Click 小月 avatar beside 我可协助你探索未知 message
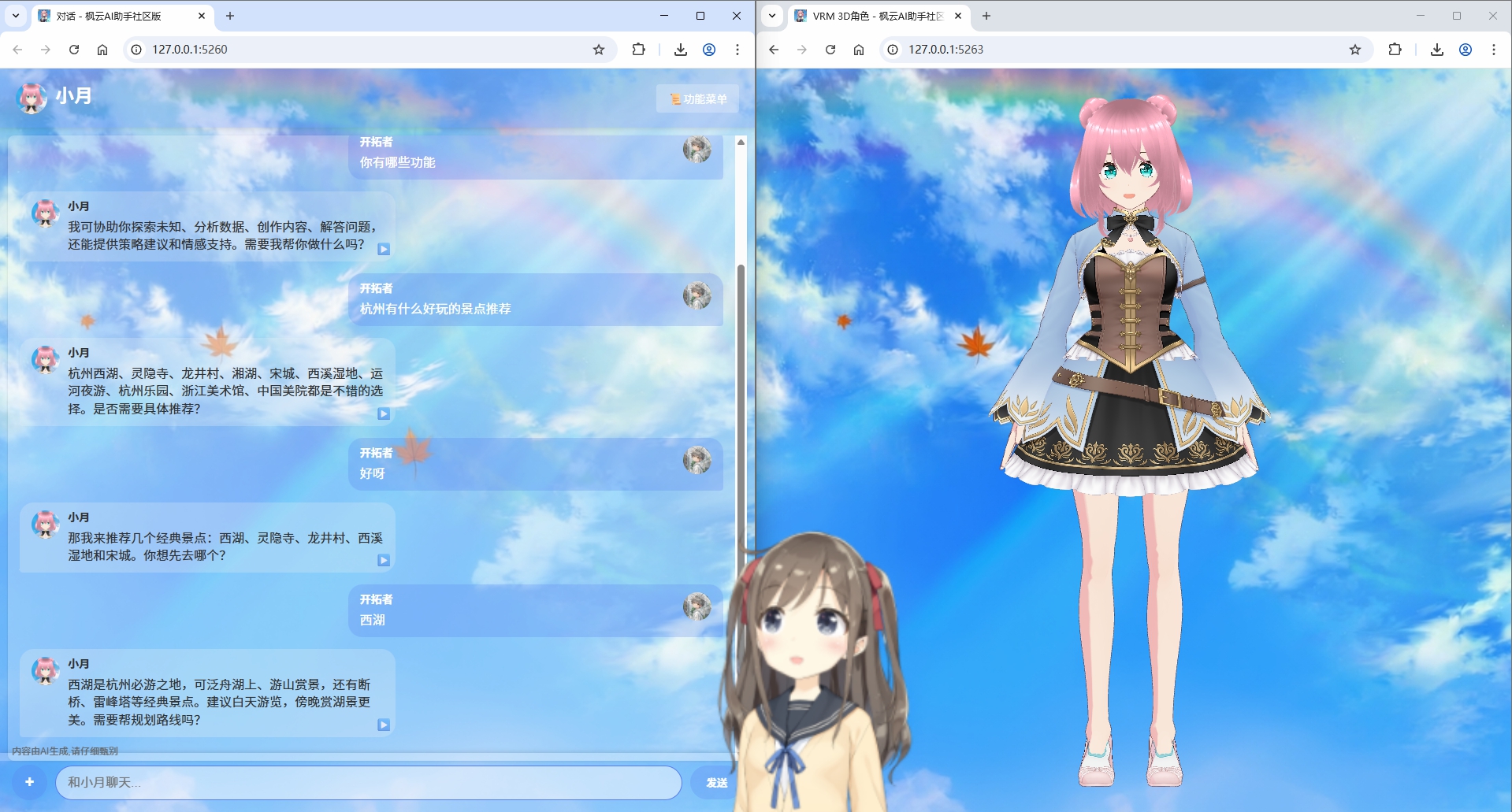This screenshot has width=1512, height=812. click(45, 213)
